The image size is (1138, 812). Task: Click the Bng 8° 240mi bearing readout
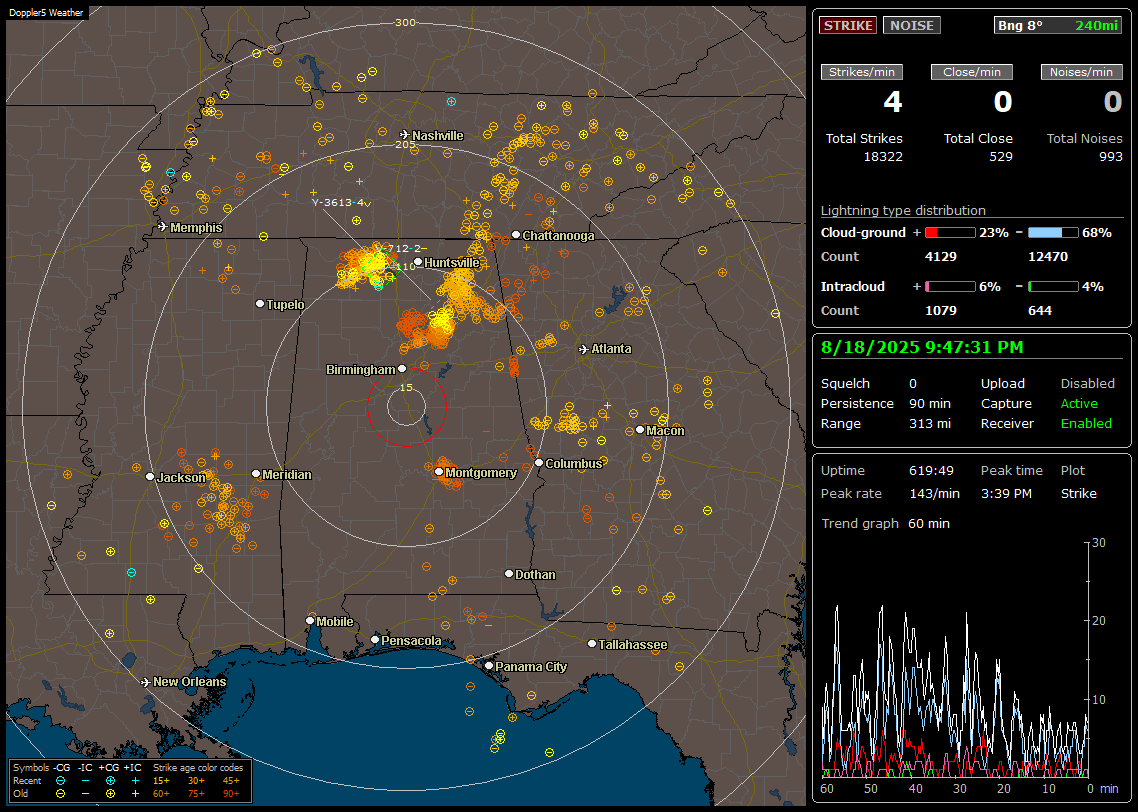point(1058,25)
